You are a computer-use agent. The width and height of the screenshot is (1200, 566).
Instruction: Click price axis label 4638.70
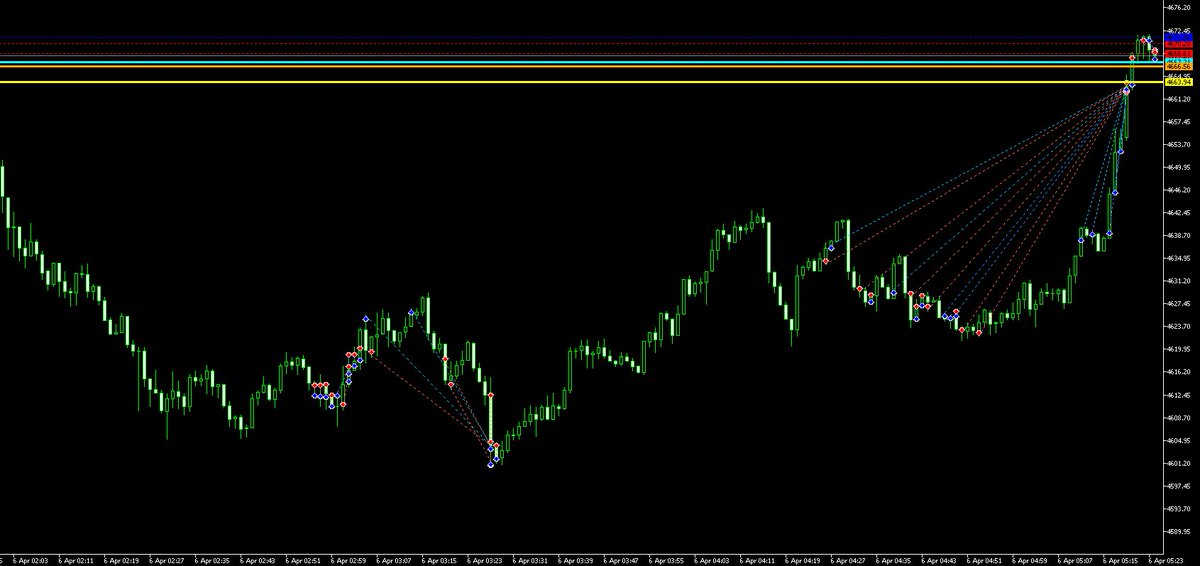[x=1179, y=235]
